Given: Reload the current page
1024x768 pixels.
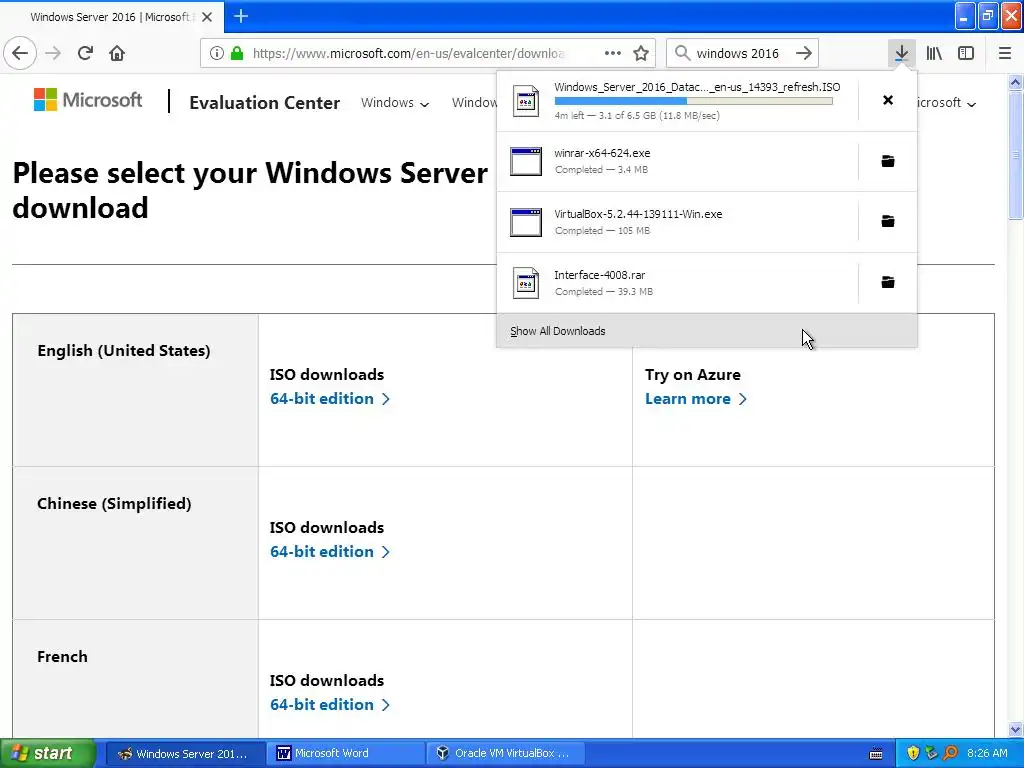Looking at the screenshot, I should [x=85, y=53].
